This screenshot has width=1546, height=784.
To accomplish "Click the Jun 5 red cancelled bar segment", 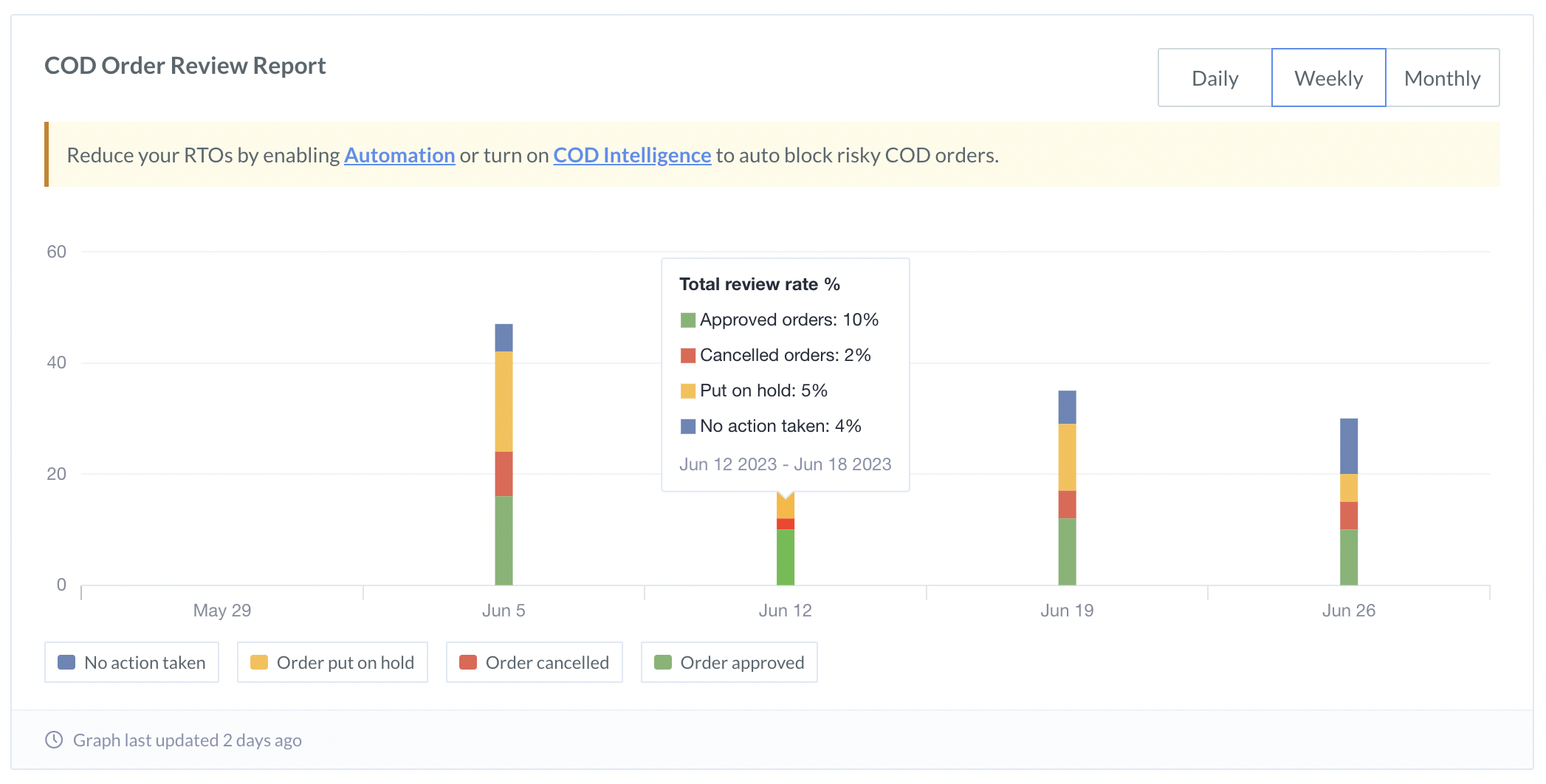I will coord(504,474).
